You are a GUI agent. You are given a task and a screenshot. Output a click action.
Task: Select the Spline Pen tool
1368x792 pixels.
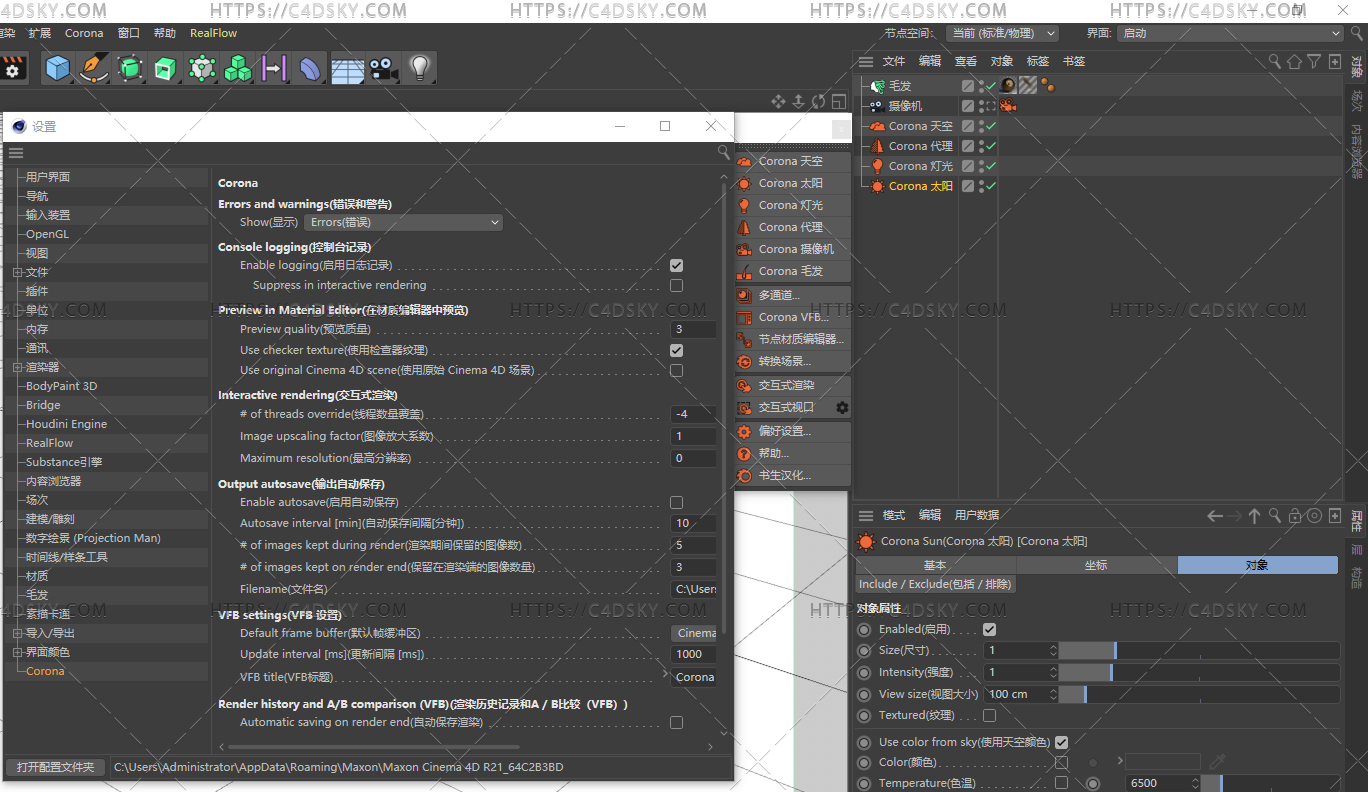point(94,68)
